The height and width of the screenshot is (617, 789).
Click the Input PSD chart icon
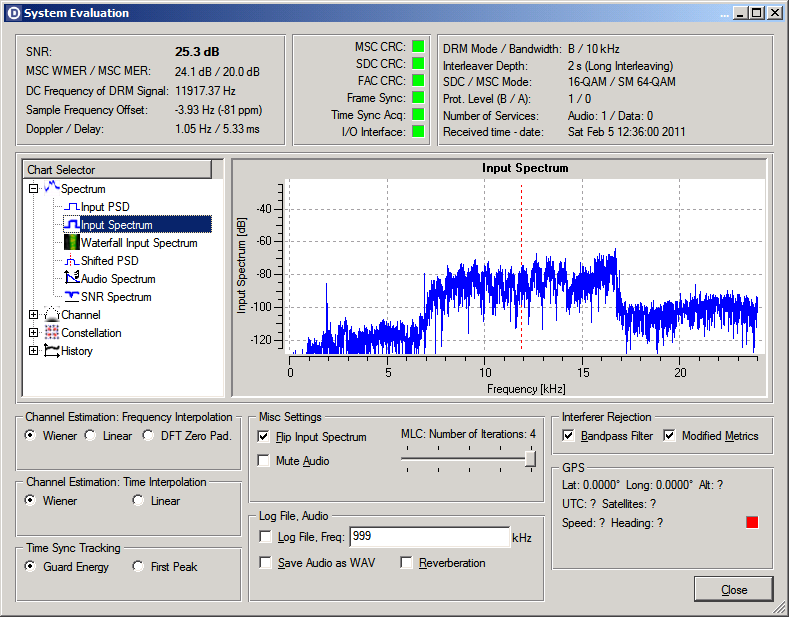[x=71, y=207]
